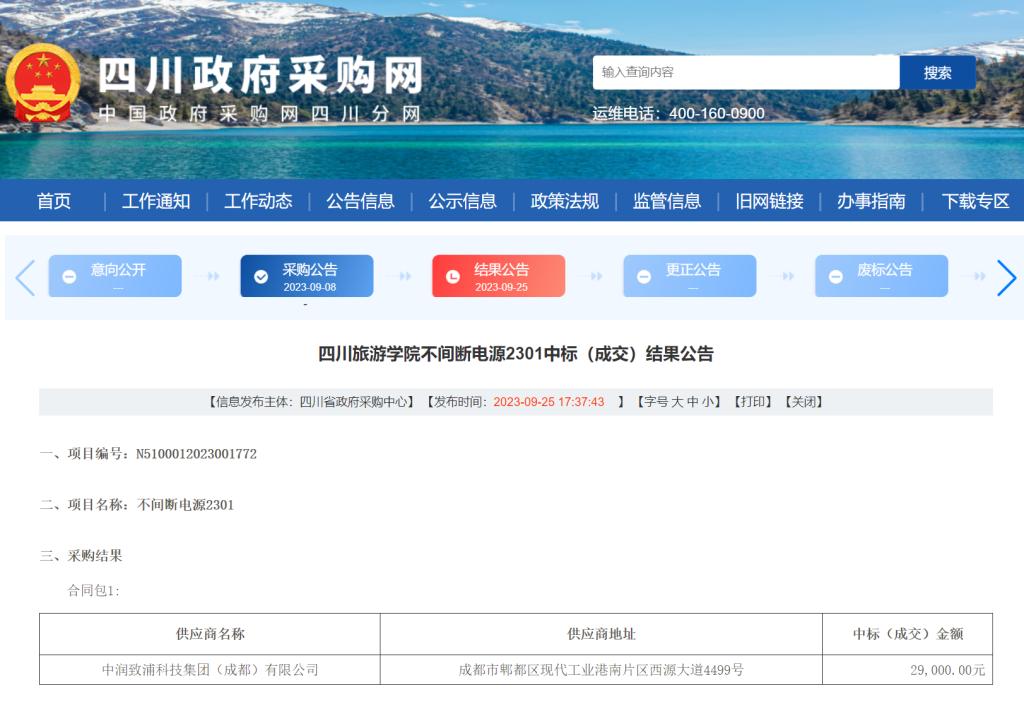Click the minus icon on 意向公开 step
The image size is (1024, 705).
click(69, 277)
